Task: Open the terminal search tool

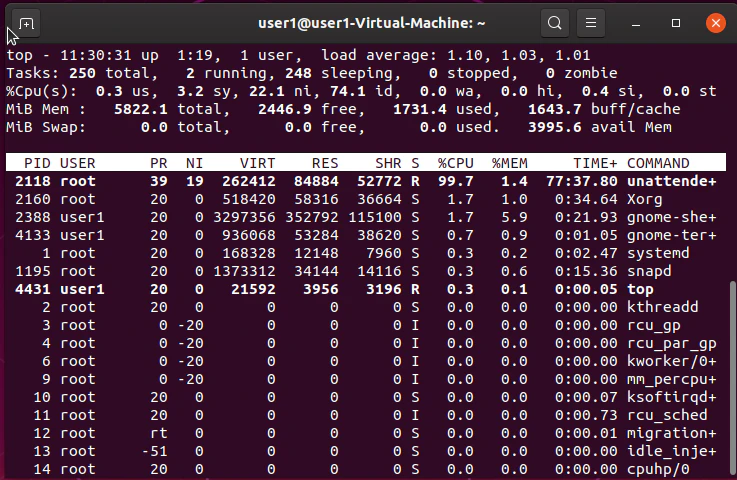Action: [x=555, y=23]
